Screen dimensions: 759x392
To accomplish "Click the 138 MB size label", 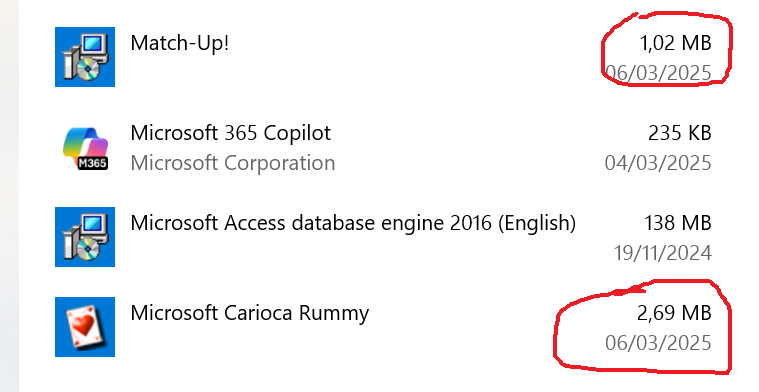I will point(678,223).
